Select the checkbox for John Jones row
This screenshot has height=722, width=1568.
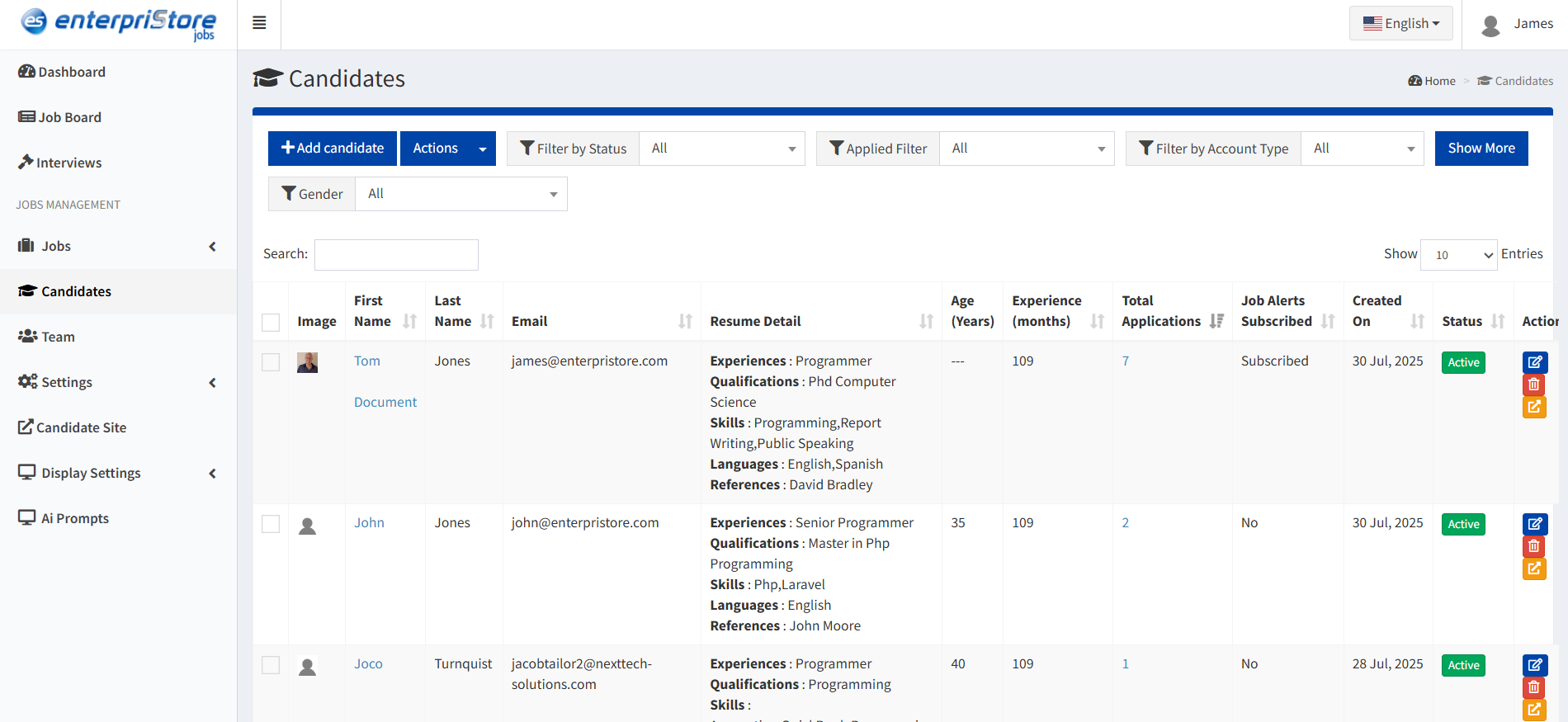(271, 524)
